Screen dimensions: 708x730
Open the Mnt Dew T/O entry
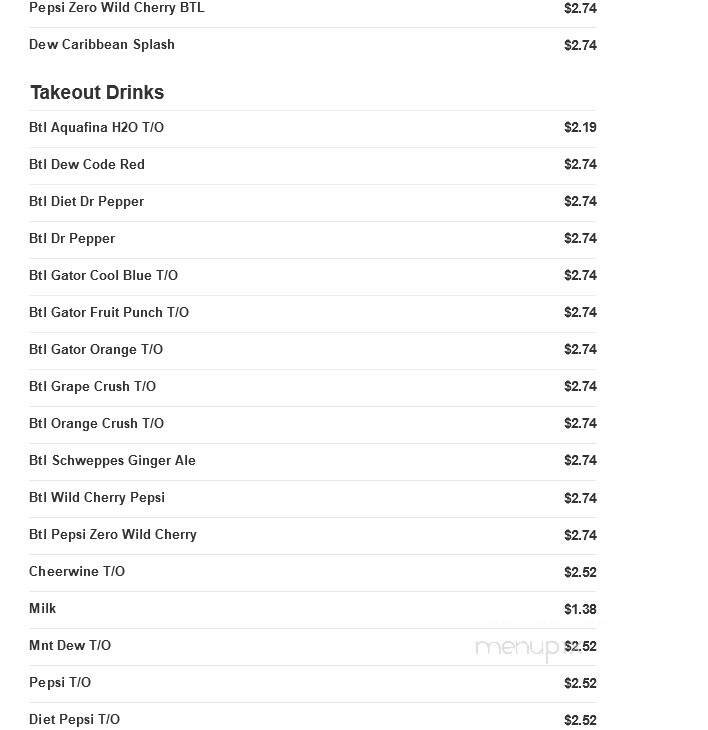tap(70, 646)
